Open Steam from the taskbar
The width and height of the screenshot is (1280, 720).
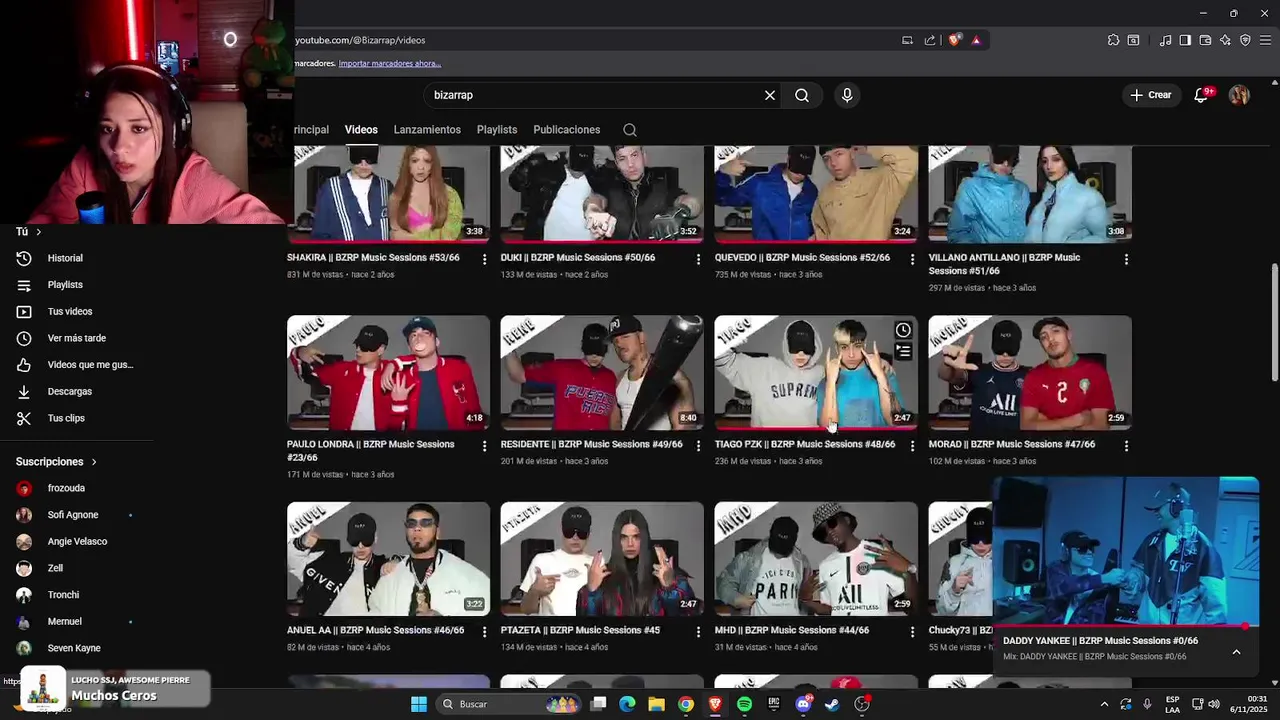click(x=832, y=704)
